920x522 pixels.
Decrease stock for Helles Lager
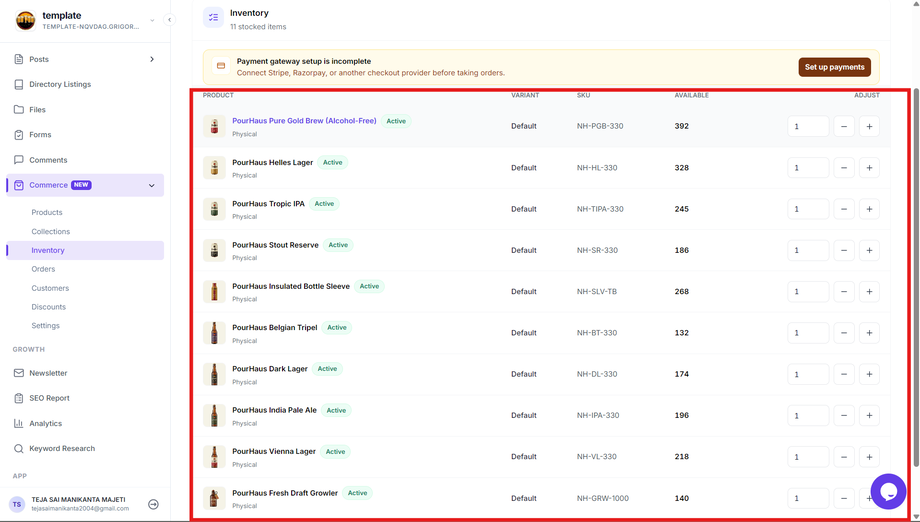(x=844, y=168)
